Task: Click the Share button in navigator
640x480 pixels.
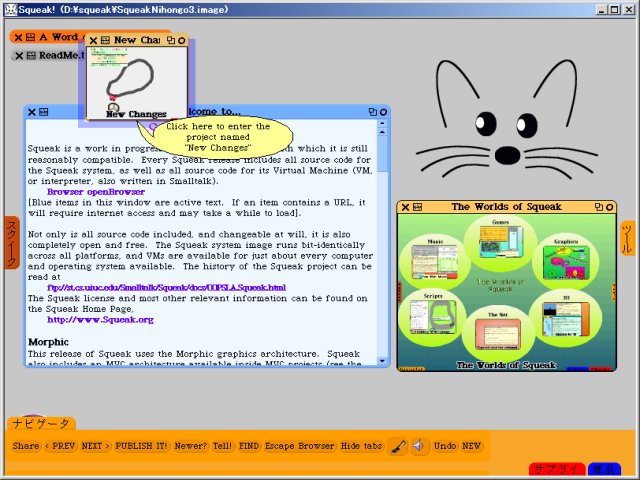Action: 25,446
